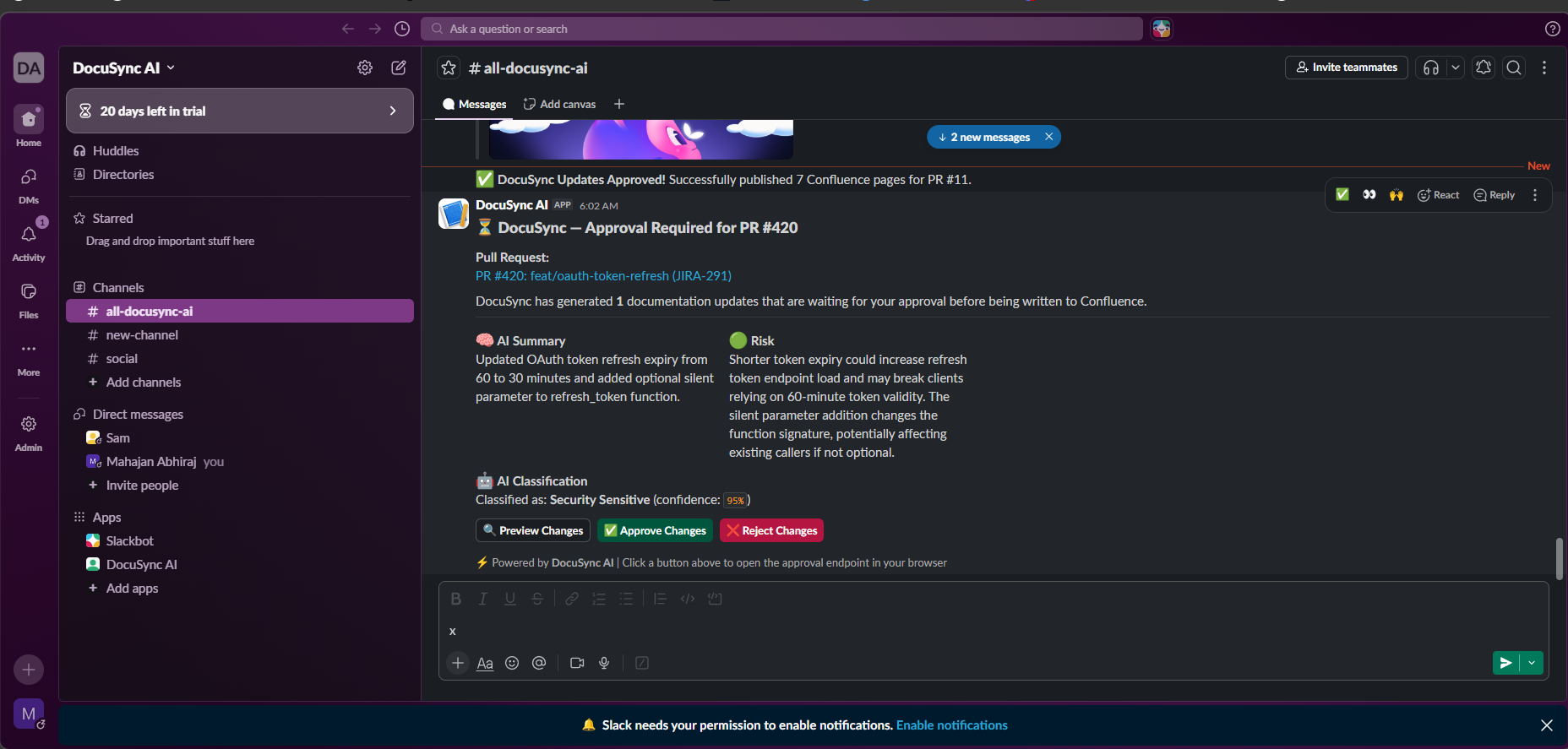Toggle bulleted list in composer
The height and width of the screenshot is (749, 1568).
626,599
